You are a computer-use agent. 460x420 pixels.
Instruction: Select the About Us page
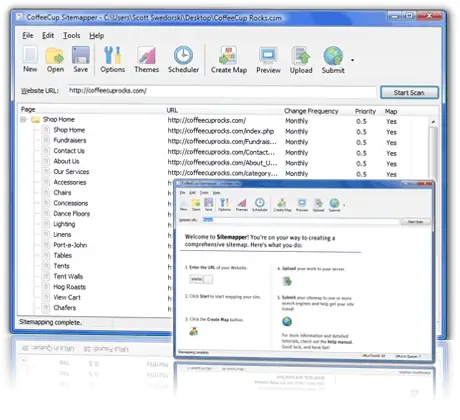click(x=66, y=161)
